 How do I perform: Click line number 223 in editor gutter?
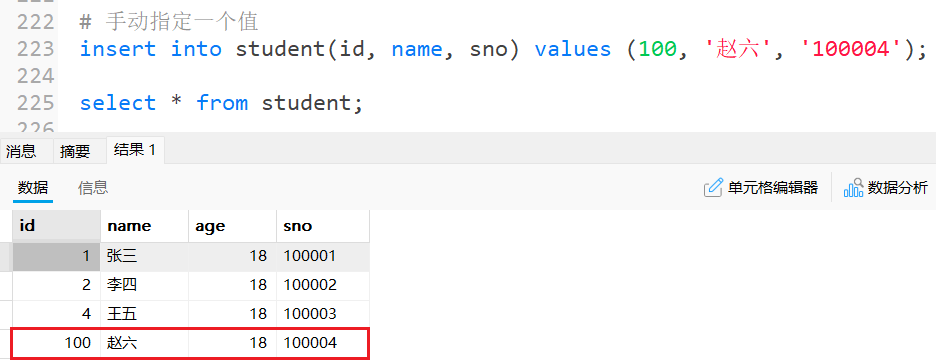(35, 49)
